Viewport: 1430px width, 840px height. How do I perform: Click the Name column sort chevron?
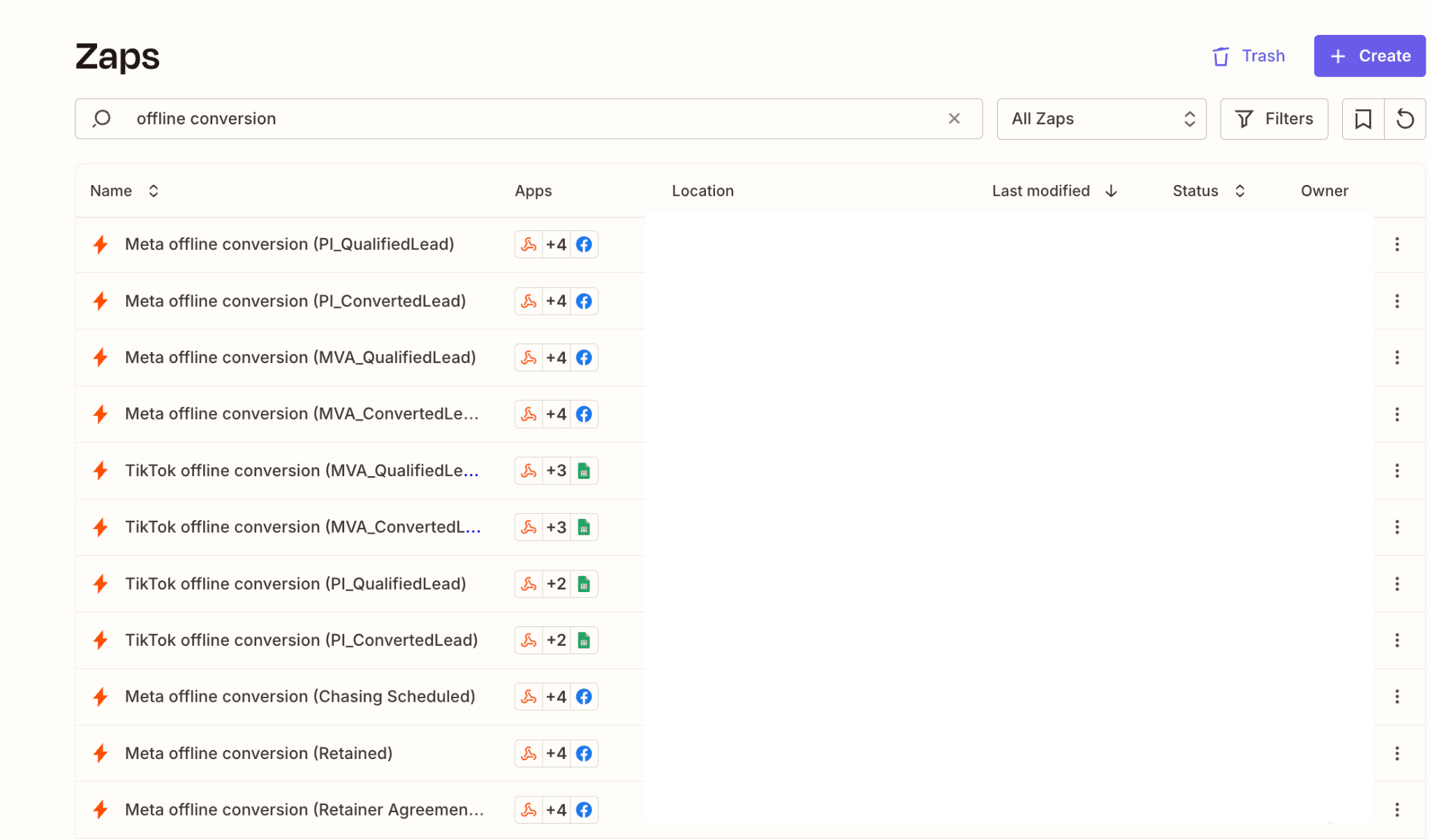coord(153,191)
